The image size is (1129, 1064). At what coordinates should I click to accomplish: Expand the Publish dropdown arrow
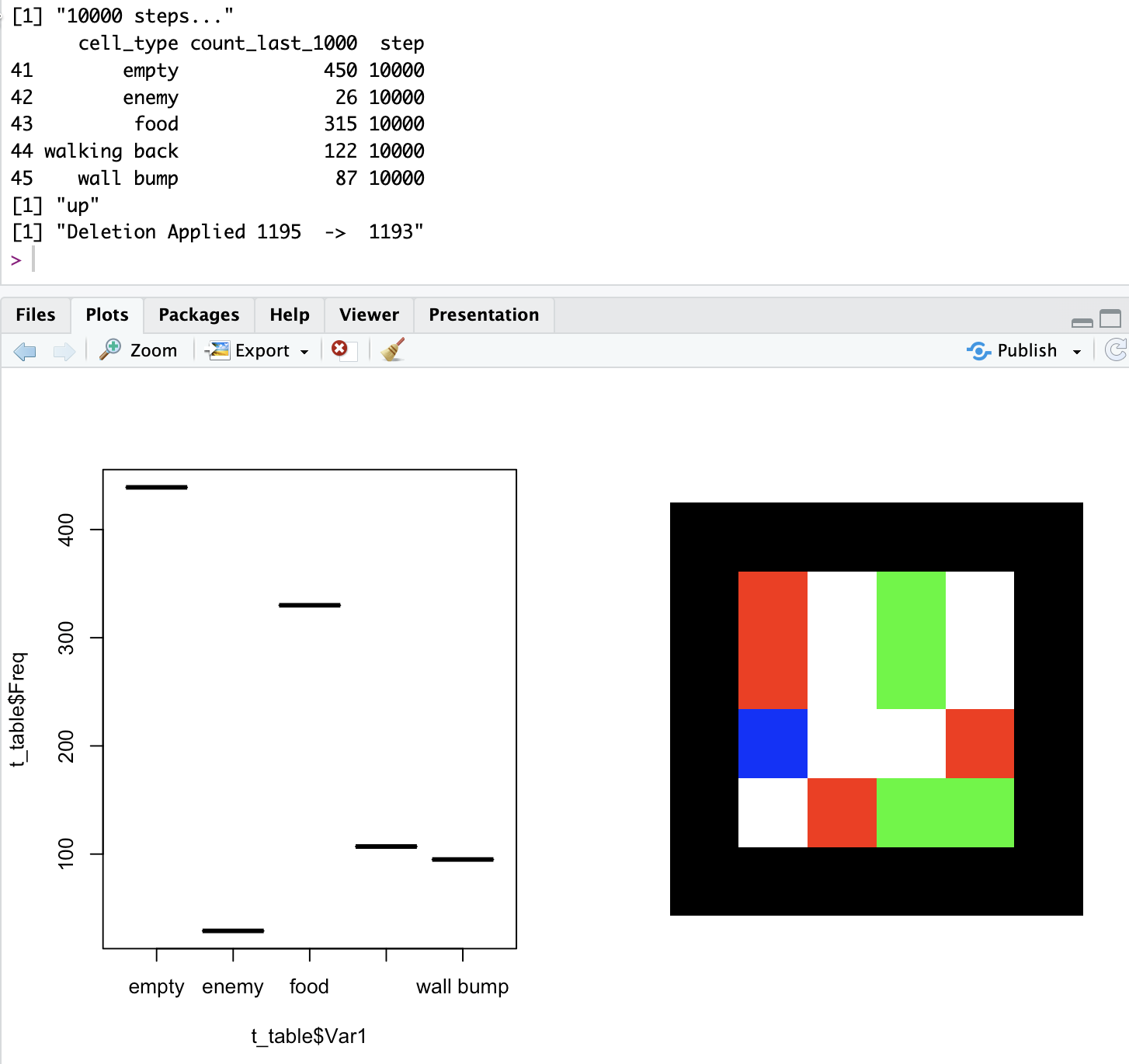(1077, 352)
